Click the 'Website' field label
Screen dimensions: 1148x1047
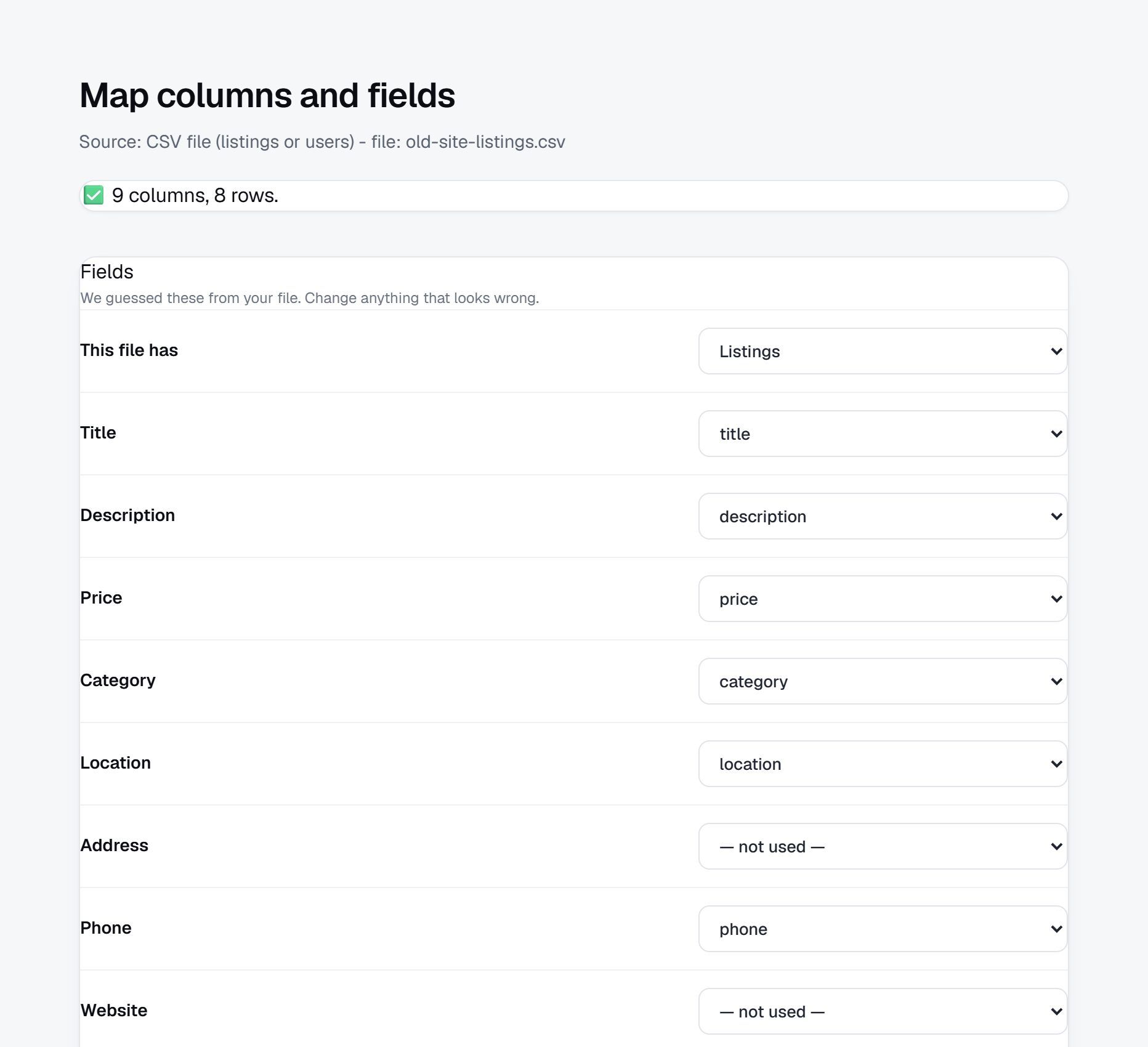point(114,1010)
